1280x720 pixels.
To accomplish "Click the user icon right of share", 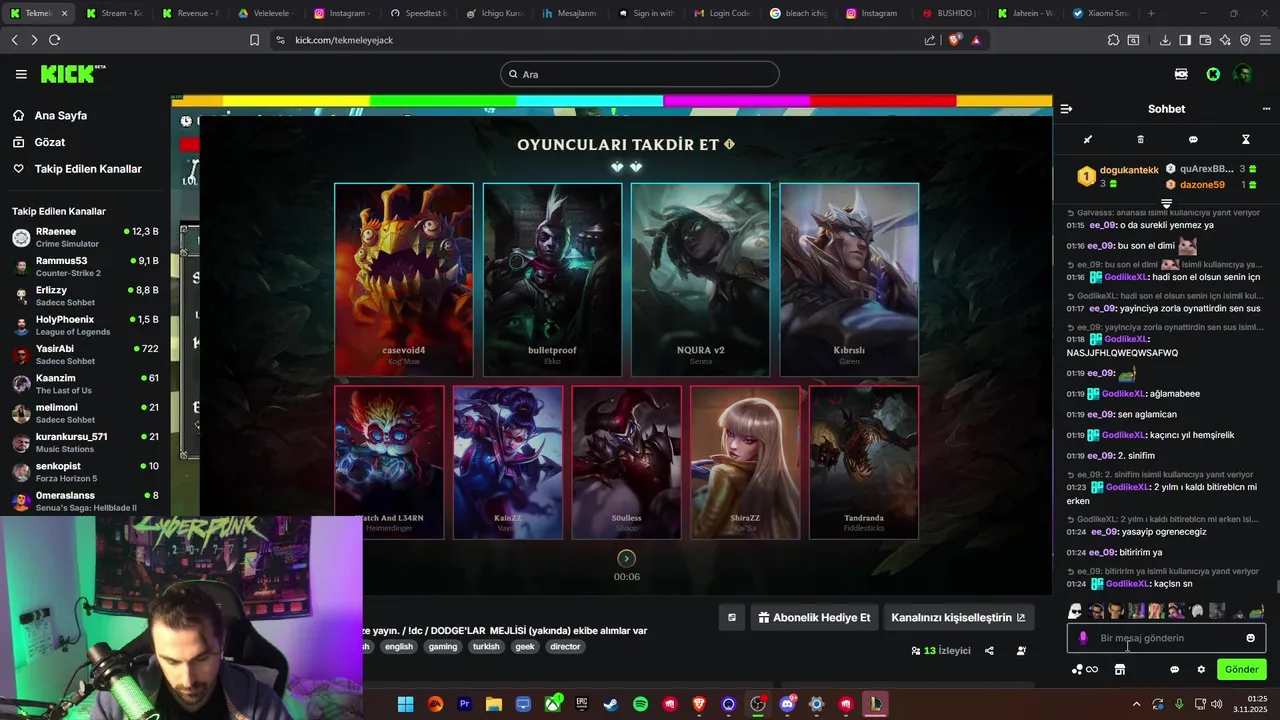I will tap(1021, 651).
